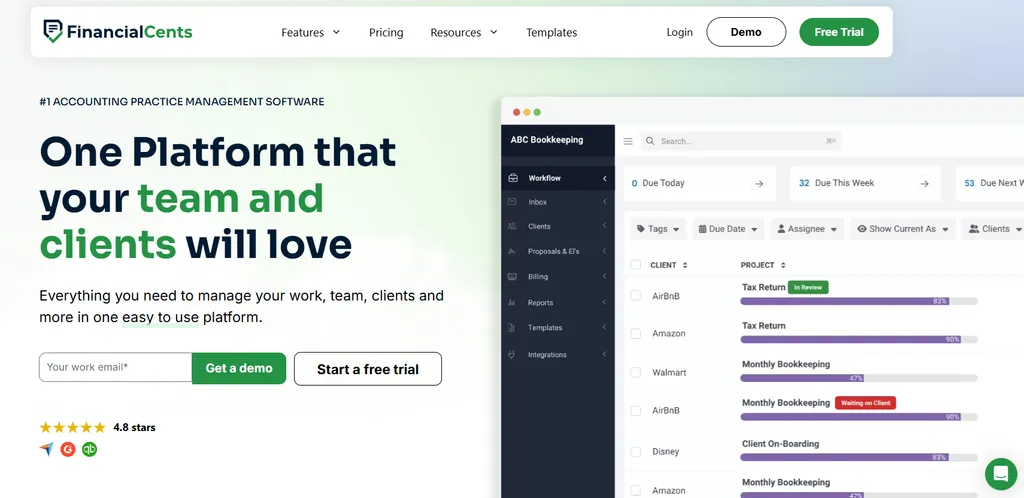Viewport: 1024px width, 498px height.
Task: Tick the select-all checkbox in table header
Action: [635, 264]
